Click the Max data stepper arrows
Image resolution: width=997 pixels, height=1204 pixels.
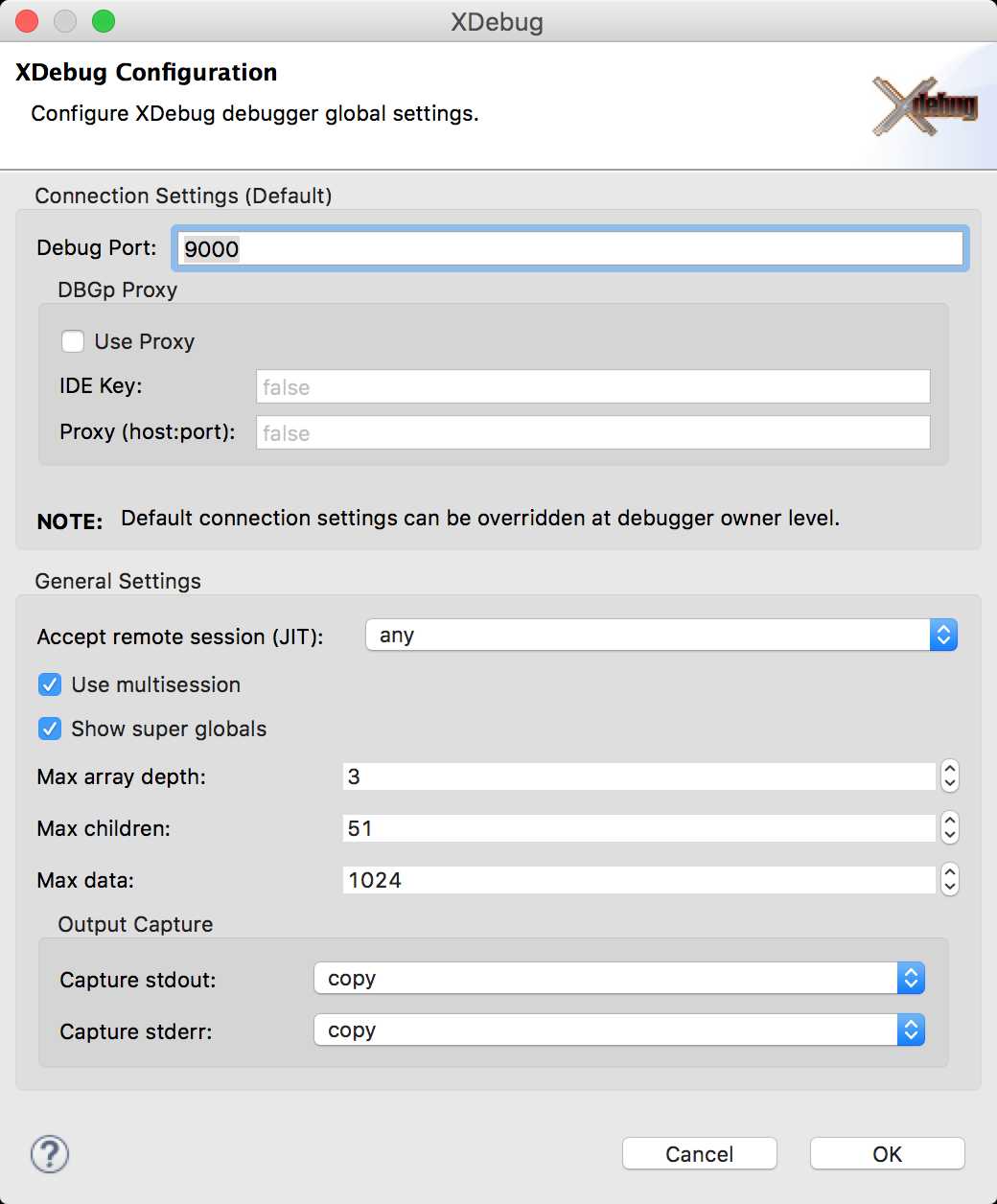[x=950, y=880]
